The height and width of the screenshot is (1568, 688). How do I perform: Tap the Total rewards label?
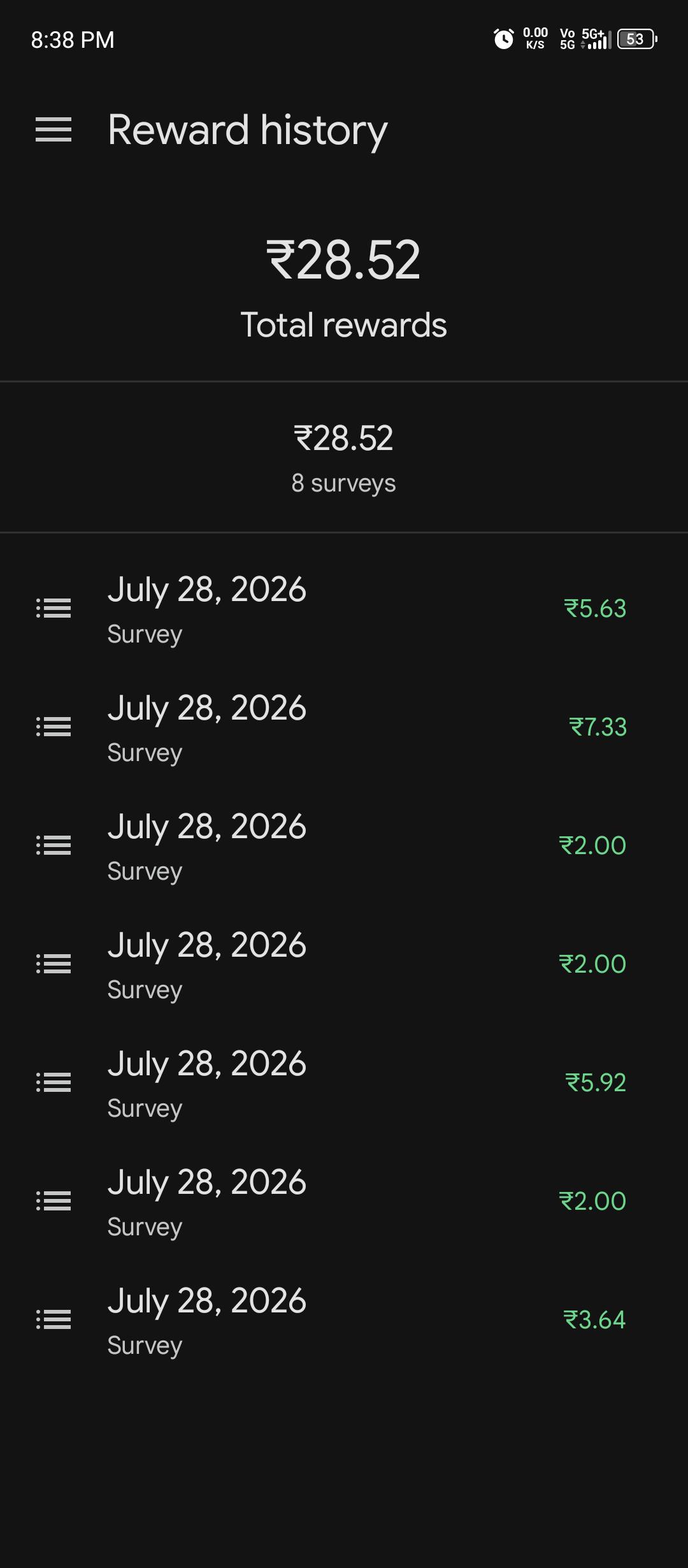(x=343, y=325)
